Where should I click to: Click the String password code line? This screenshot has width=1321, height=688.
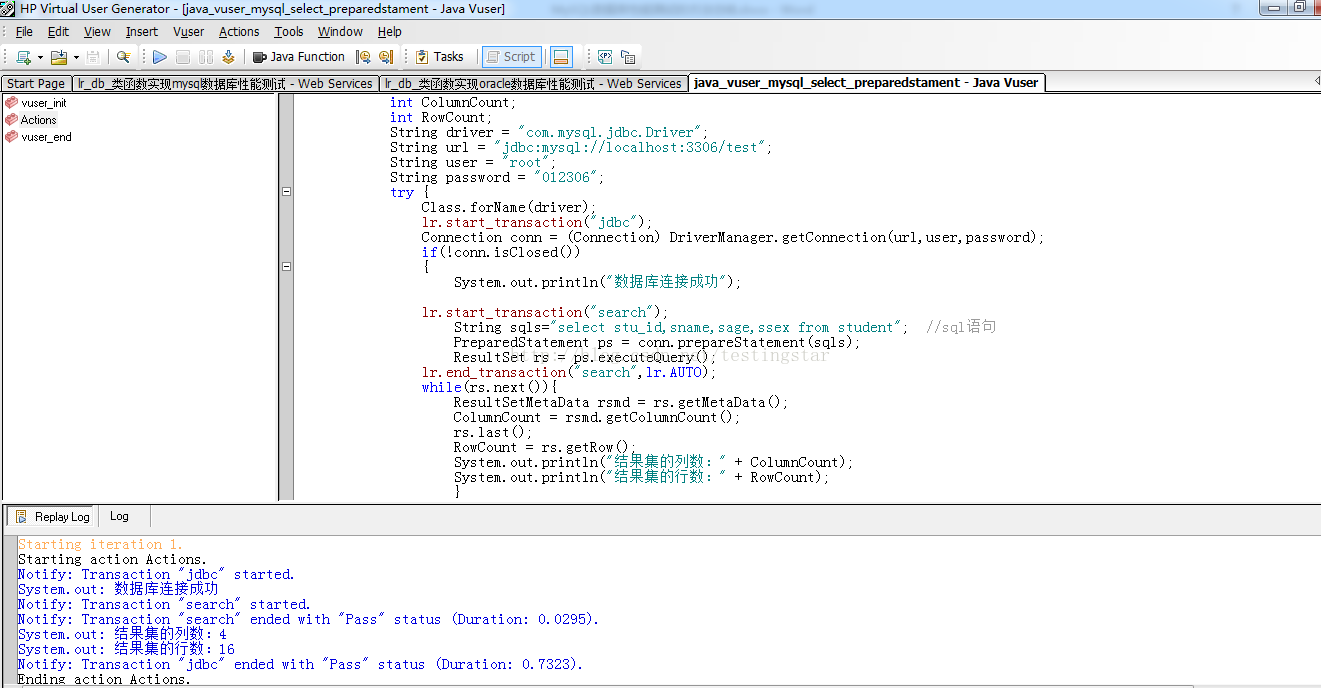(498, 177)
